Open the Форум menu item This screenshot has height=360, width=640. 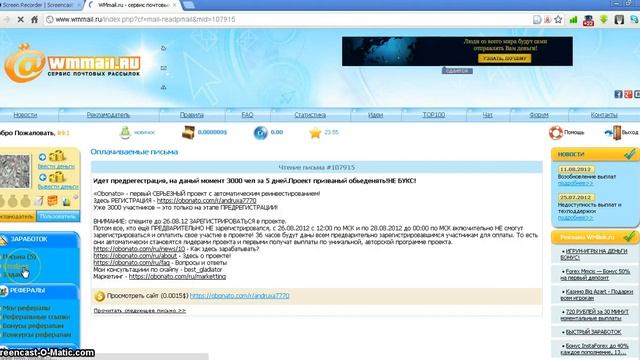pos(539,115)
